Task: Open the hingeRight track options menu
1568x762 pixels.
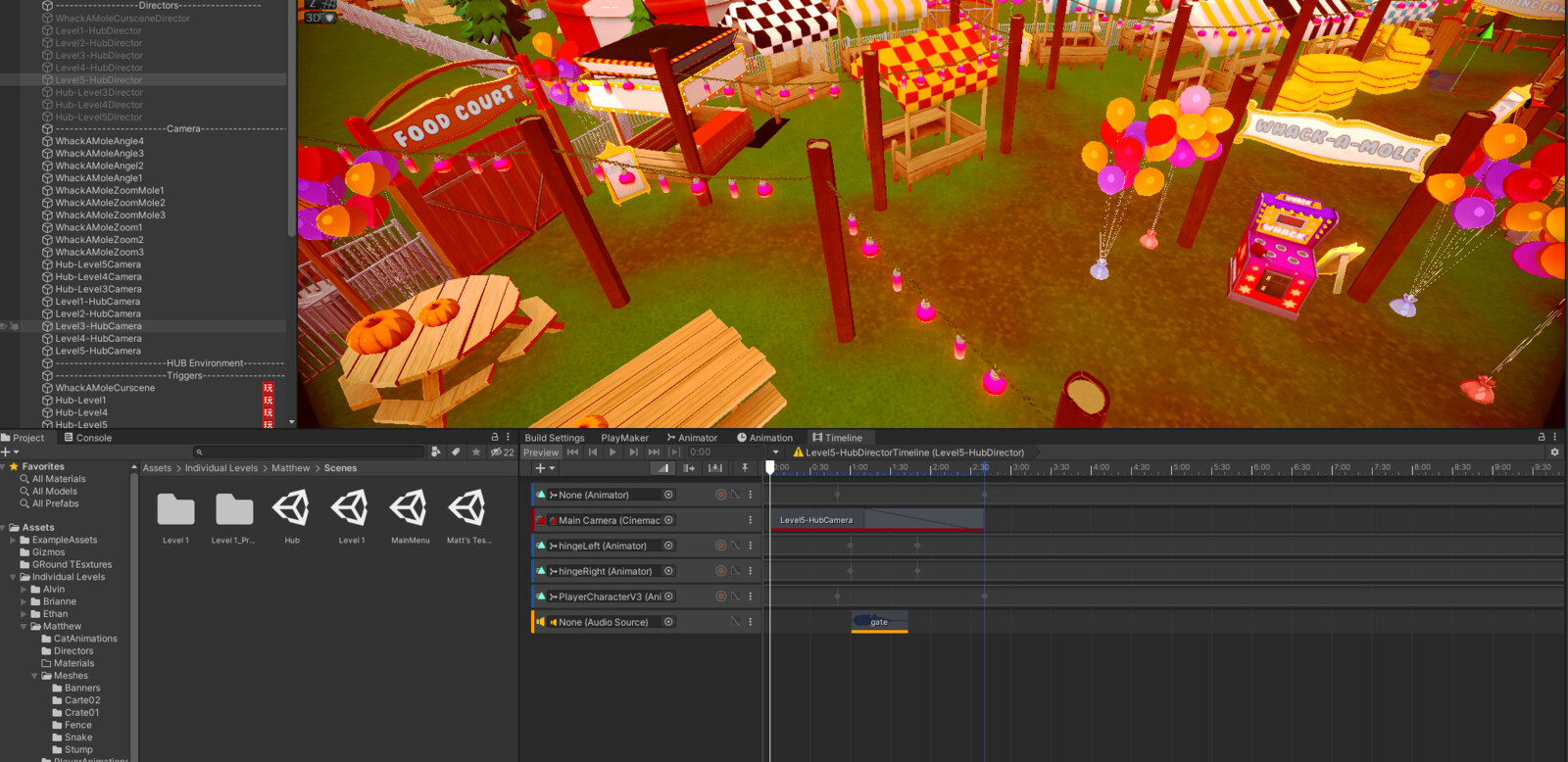Action: tap(751, 571)
